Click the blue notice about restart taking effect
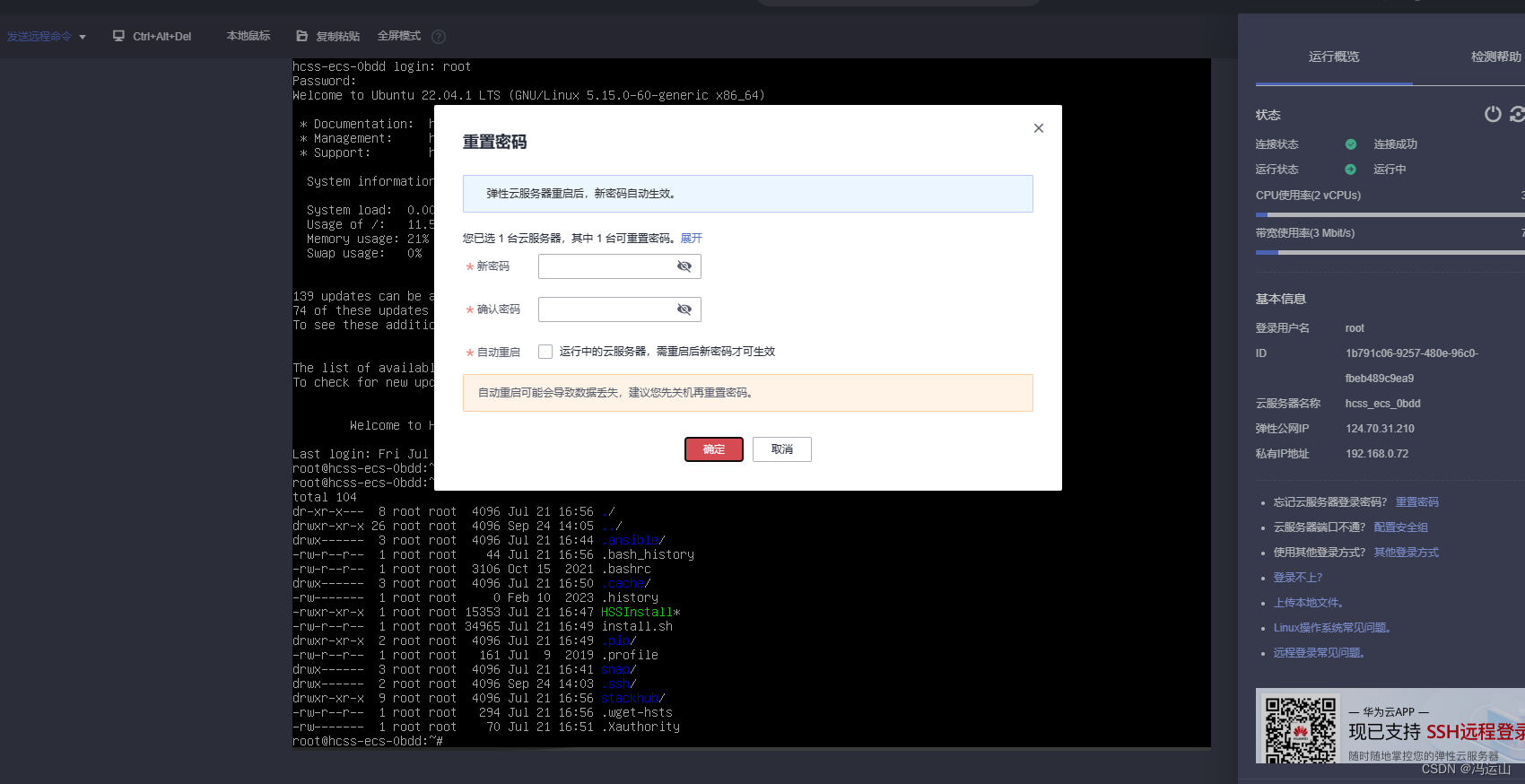Image resolution: width=1525 pixels, height=784 pixels. (x=748, y=194)
